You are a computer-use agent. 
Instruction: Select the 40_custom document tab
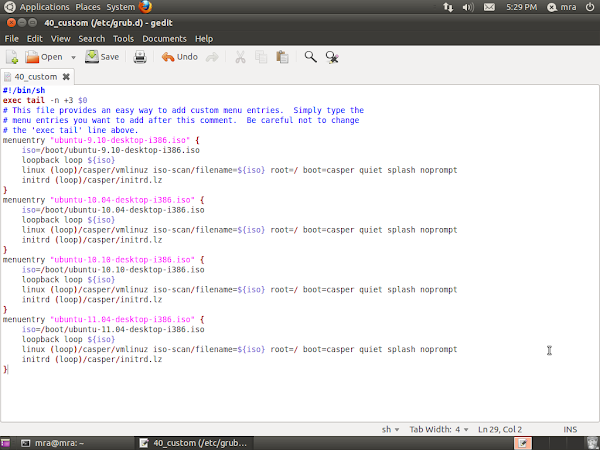(36, 77)
